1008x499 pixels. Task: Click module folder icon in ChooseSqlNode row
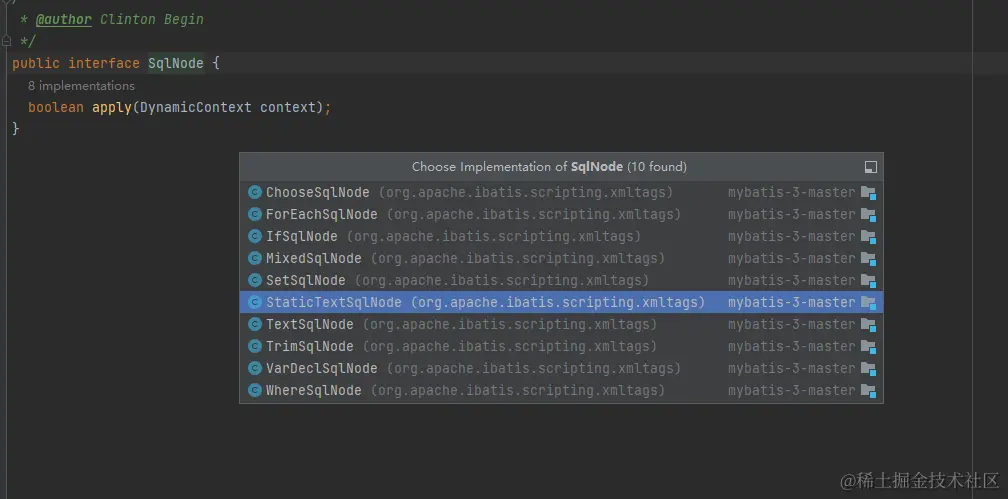pos(868,193)
